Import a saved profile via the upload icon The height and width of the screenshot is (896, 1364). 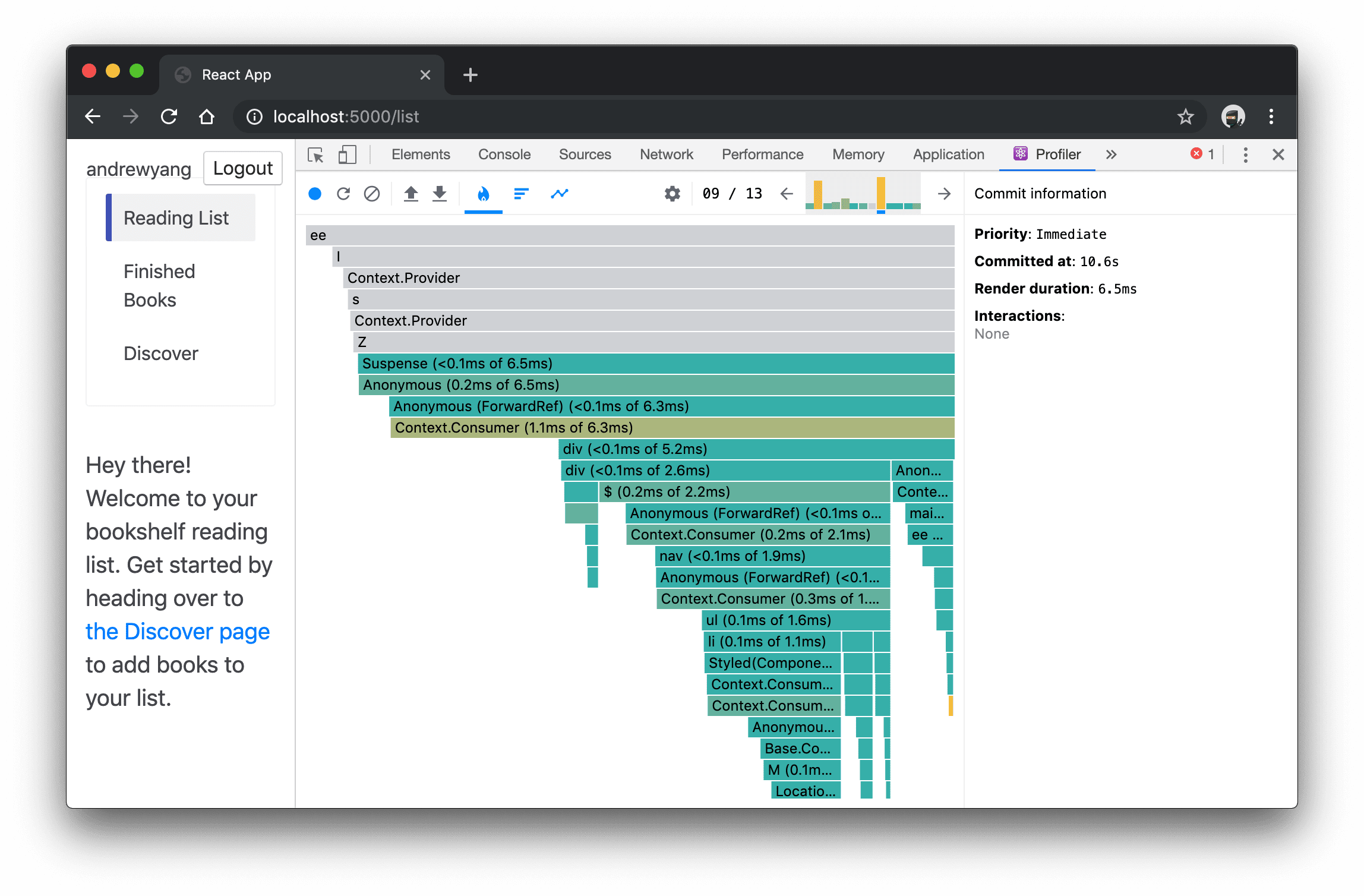pos(411,193)
